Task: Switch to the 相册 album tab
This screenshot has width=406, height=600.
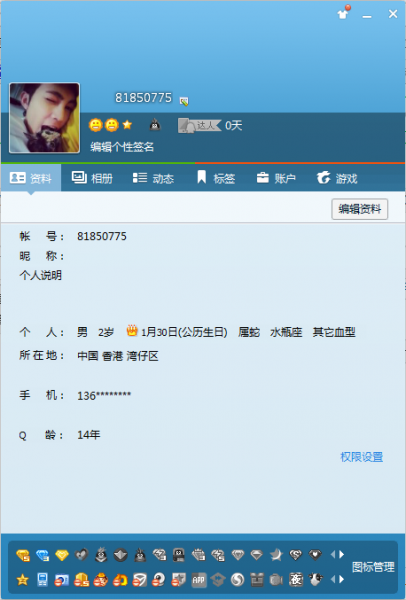Action: pyautogui.click(x=92, y=178)
